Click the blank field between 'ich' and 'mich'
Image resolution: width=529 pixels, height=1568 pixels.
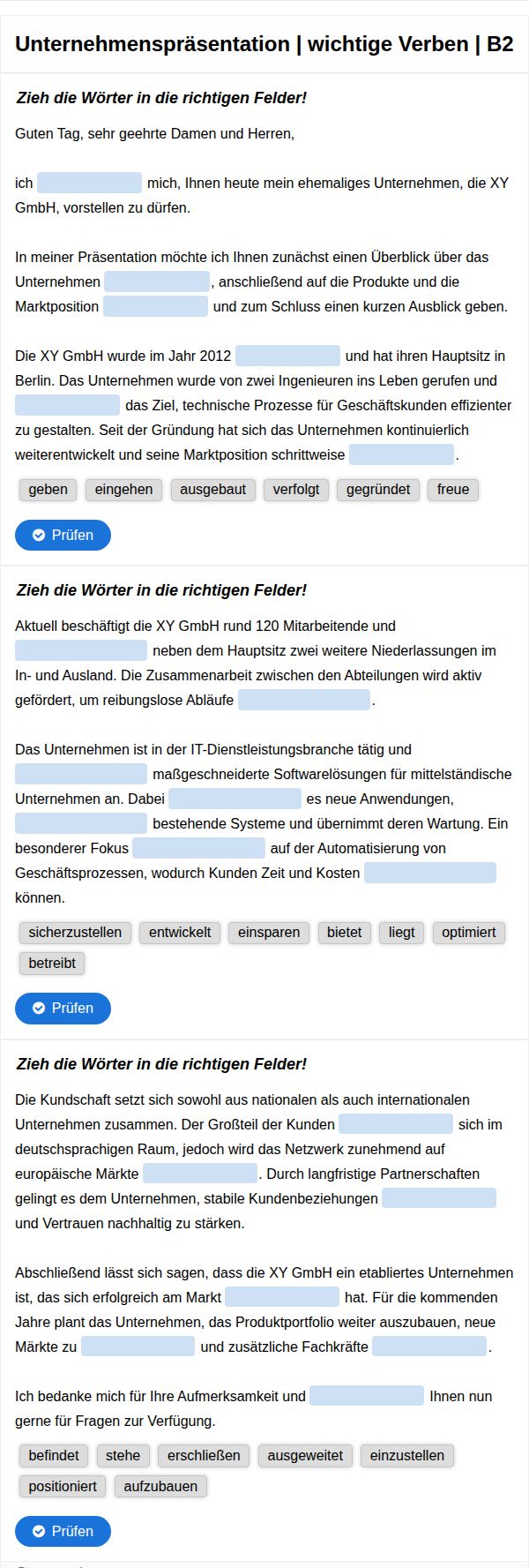point(89,183)
